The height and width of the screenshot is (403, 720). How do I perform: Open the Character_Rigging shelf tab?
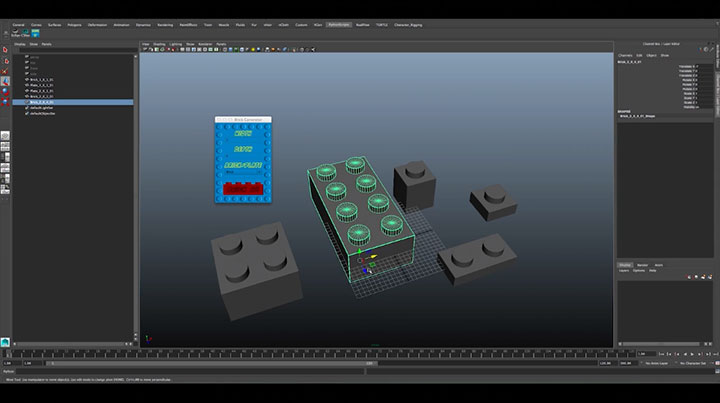[x=408, y=25]
